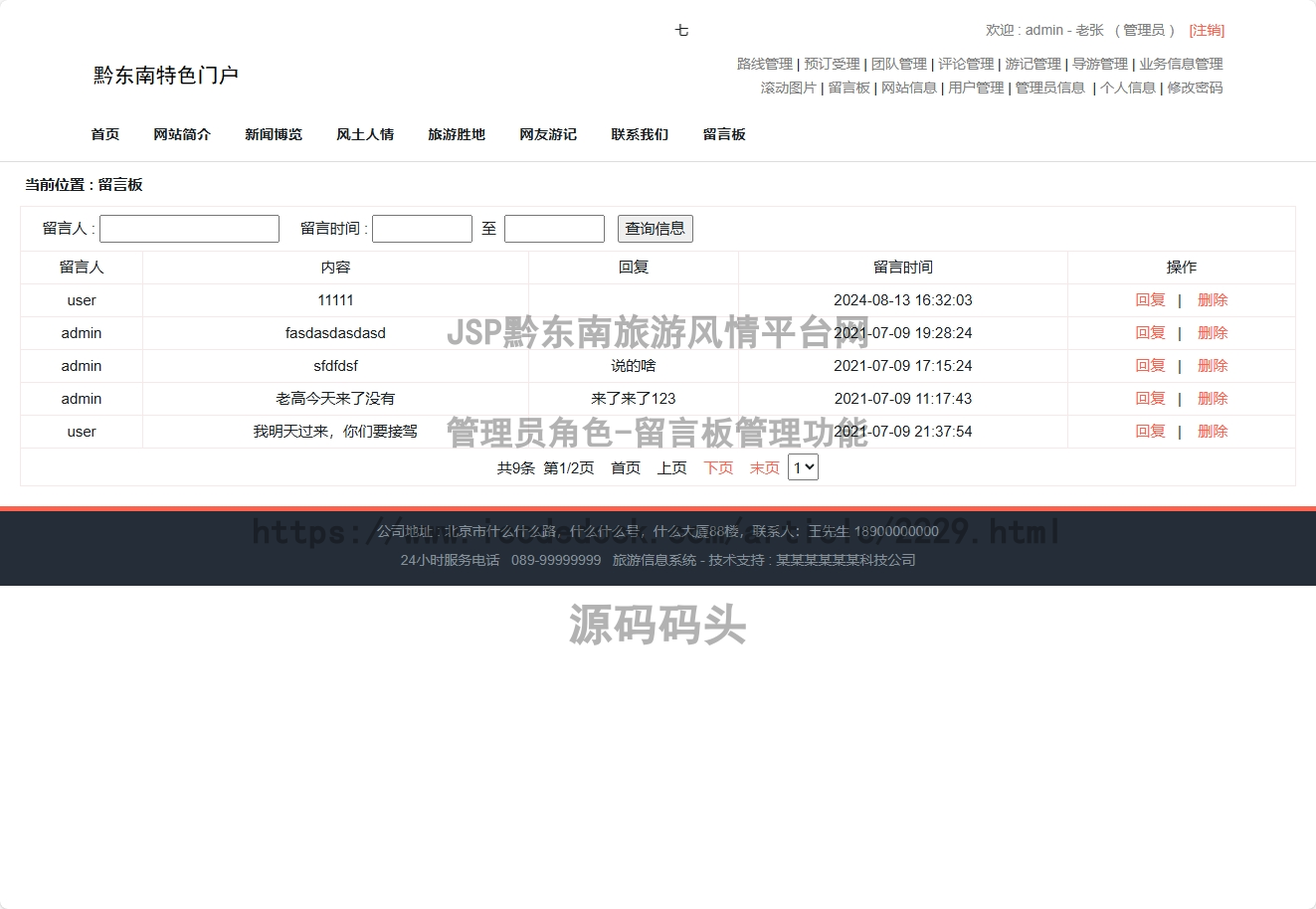Open 用户管理 admin link
The height and width of the screenshot is (909, 1316).
point(976,88)
